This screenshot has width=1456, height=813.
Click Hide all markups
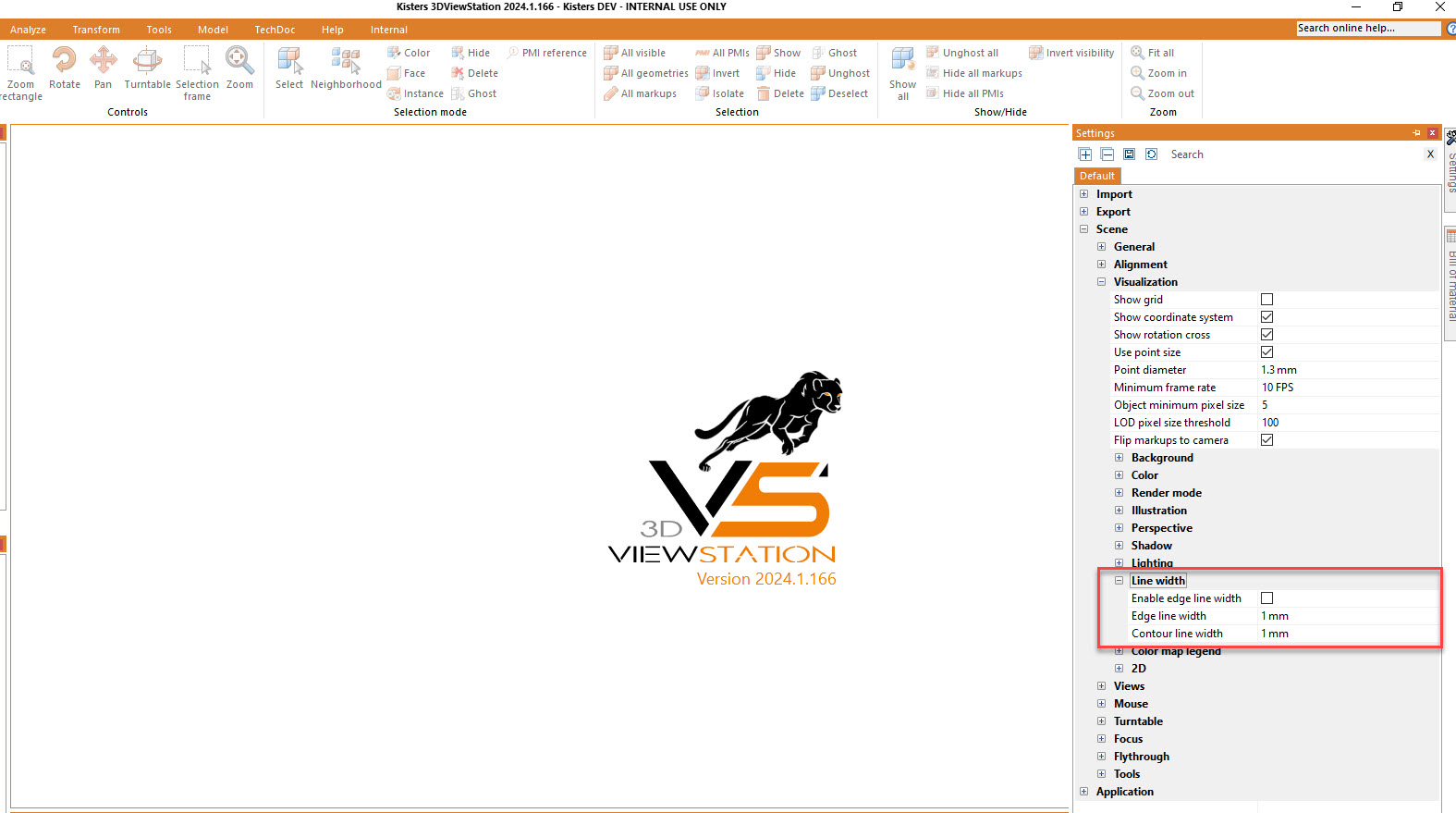(x=974, y=73)
